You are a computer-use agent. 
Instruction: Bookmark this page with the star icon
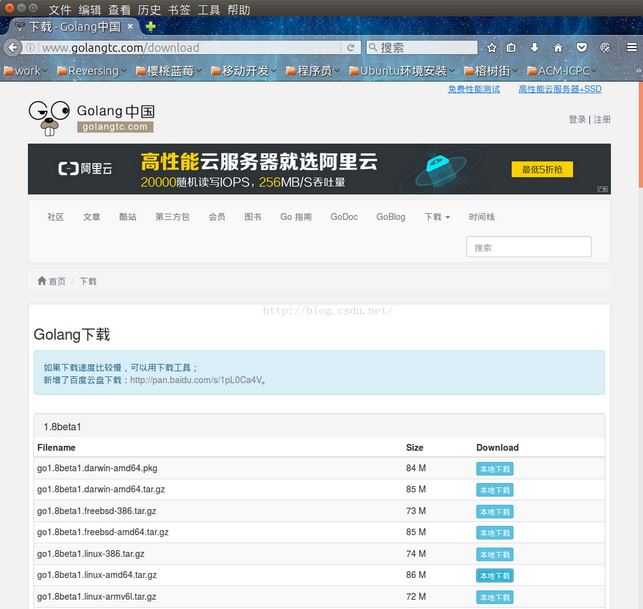click(491, 48)
